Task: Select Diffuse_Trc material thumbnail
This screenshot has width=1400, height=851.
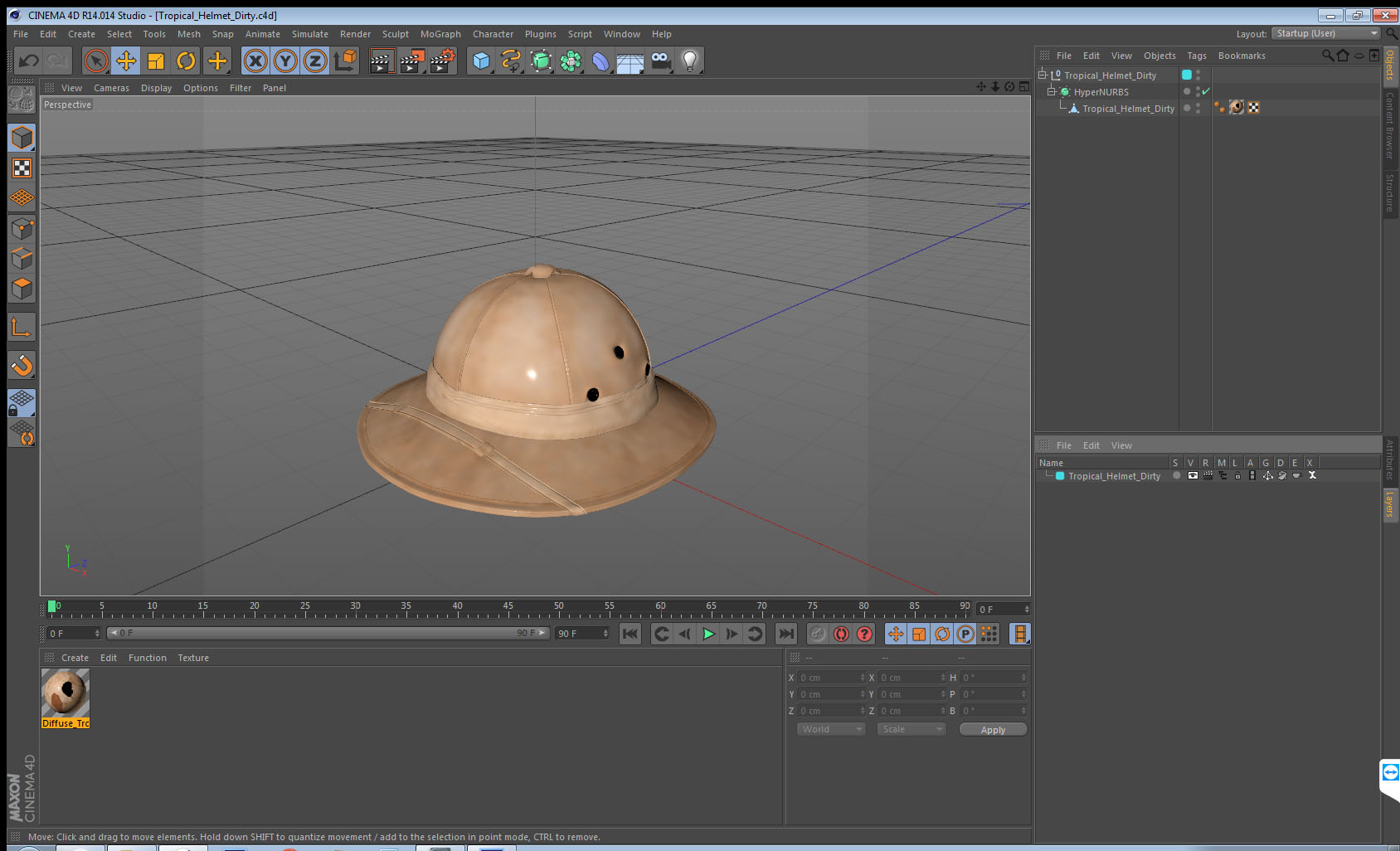Action: 66,693
